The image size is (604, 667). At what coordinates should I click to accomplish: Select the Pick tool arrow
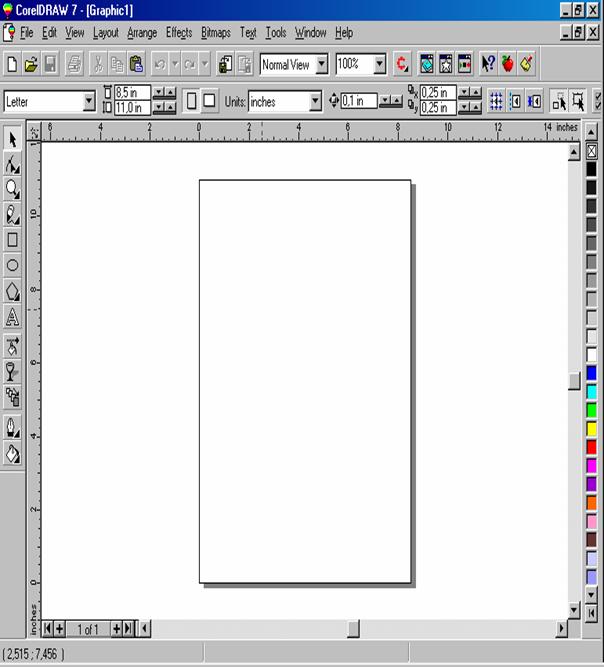click(13, 139)
